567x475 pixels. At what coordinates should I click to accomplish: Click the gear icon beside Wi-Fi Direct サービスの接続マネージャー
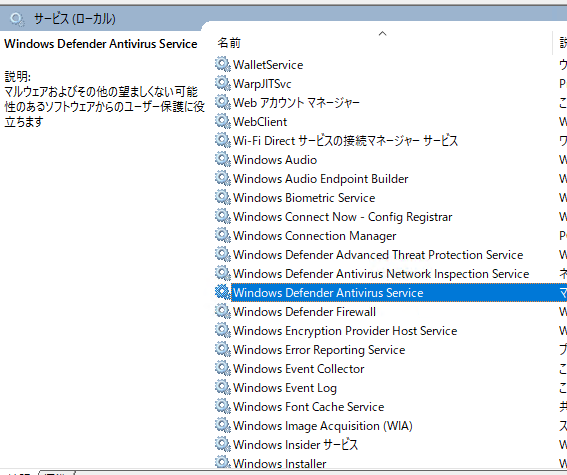pyautogui.click(x=223, y=140)
